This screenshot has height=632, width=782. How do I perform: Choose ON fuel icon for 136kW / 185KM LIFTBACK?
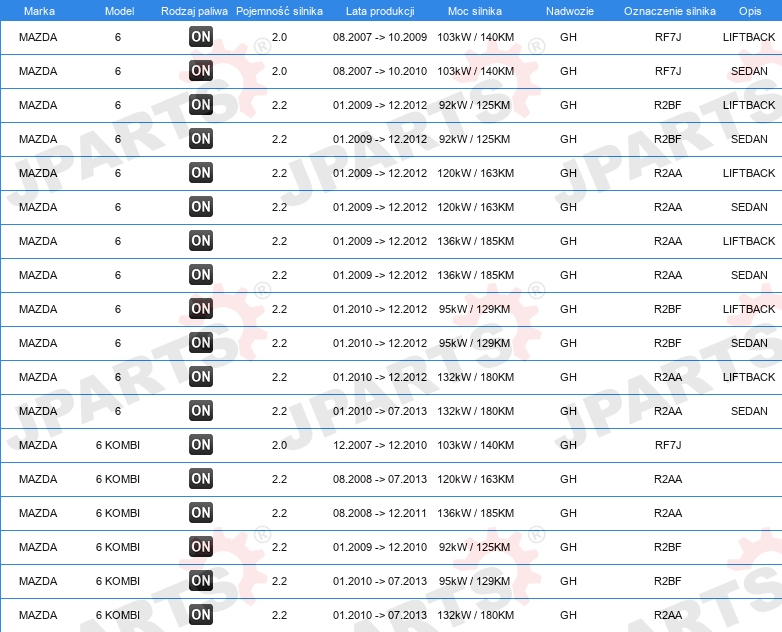pos(201,240)
